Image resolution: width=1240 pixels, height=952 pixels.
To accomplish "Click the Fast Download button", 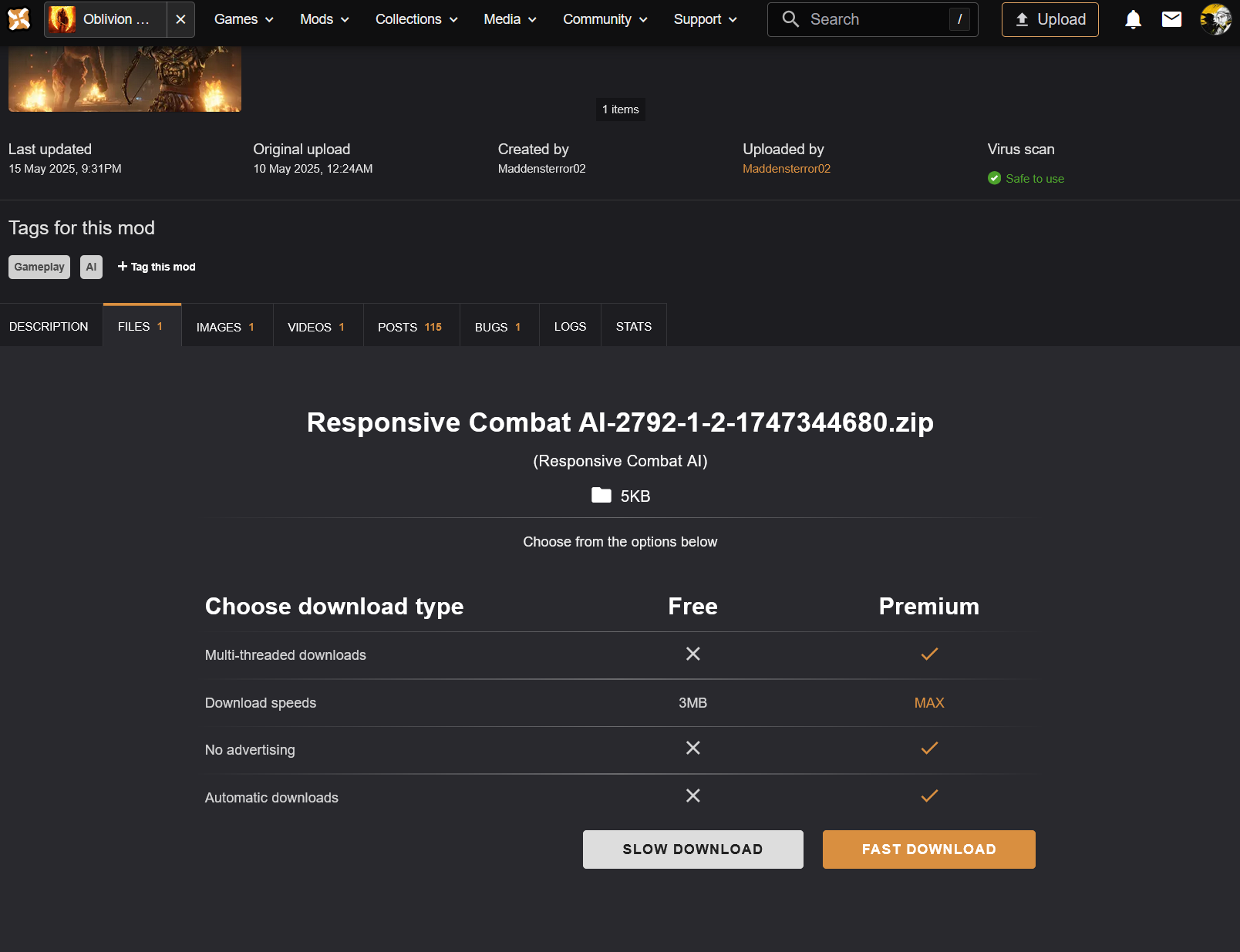I will (928, 849).
